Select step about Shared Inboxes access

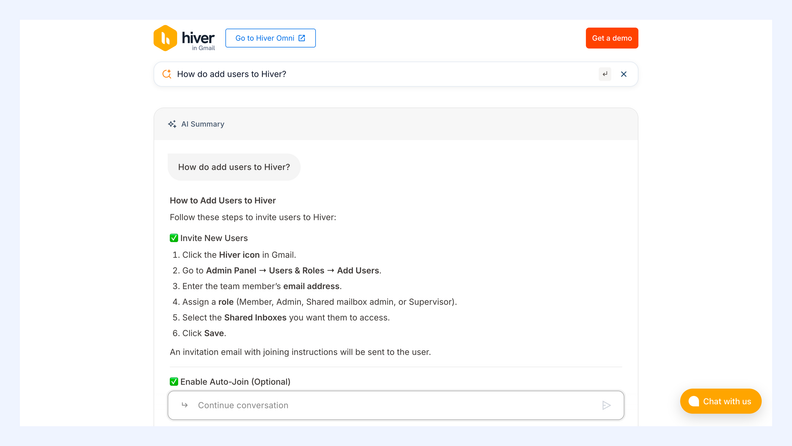281,318
